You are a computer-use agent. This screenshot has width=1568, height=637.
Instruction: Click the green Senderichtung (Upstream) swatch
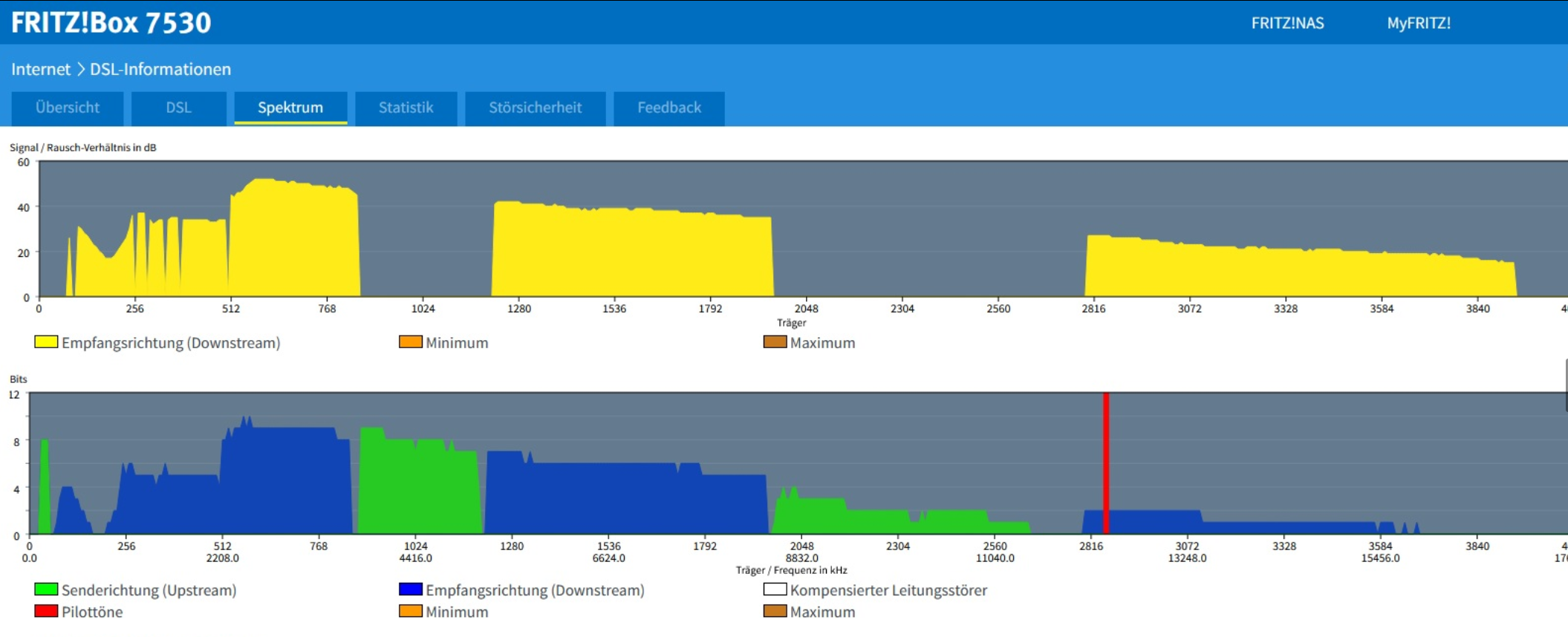click(x=46, y=589)
